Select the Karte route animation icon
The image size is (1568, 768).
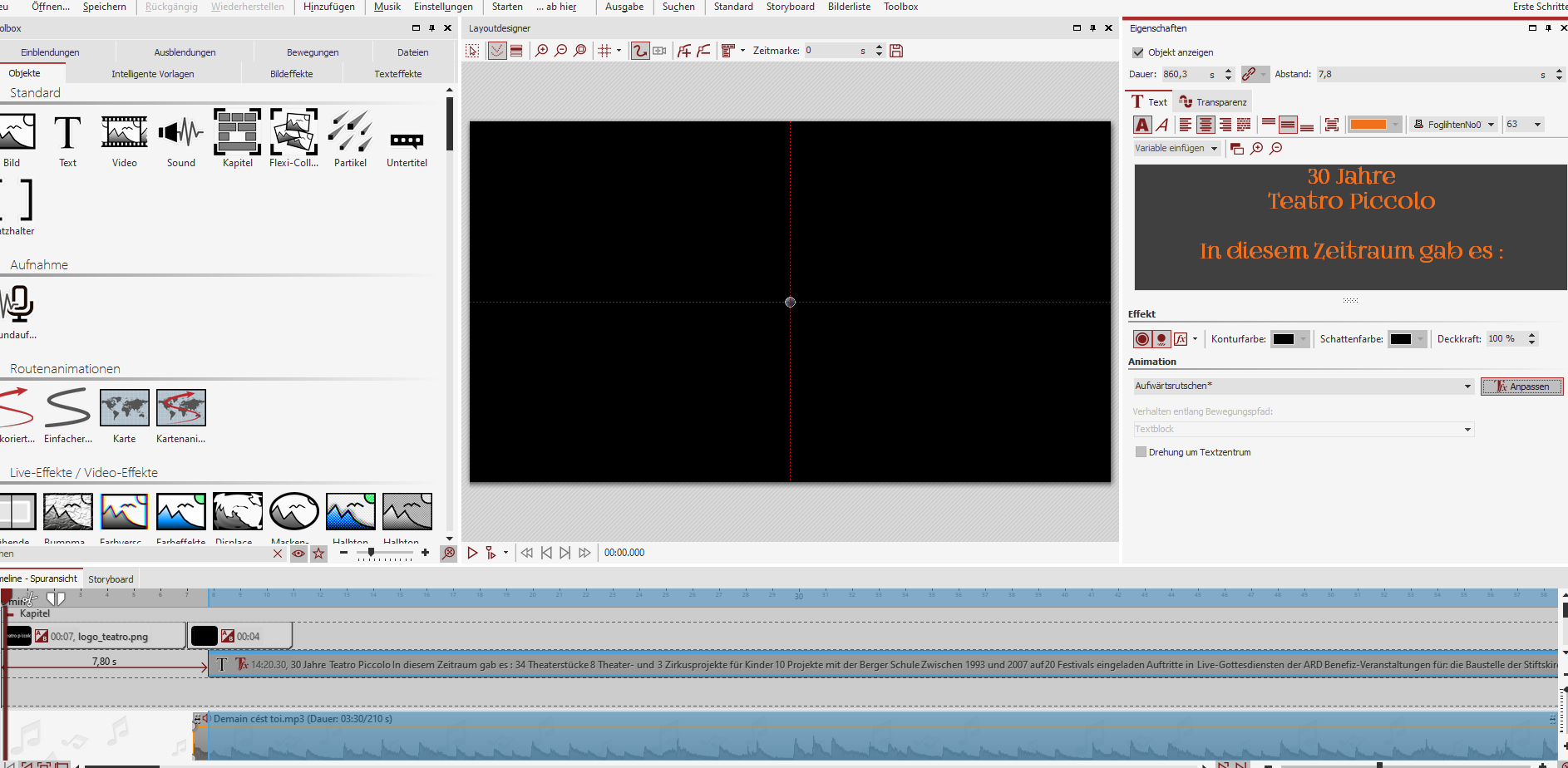click(124, 408)
